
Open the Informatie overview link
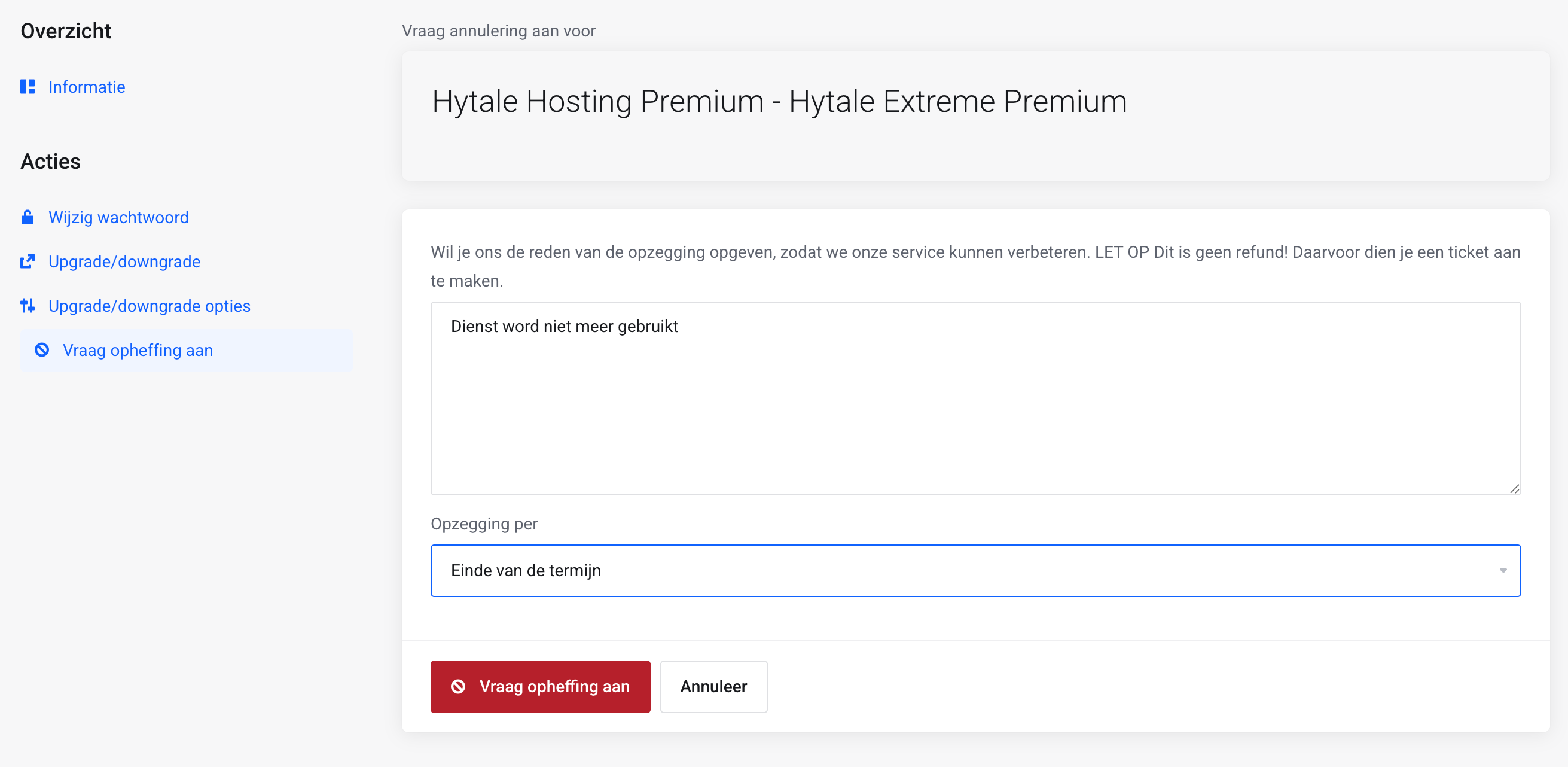pos(87,87)
